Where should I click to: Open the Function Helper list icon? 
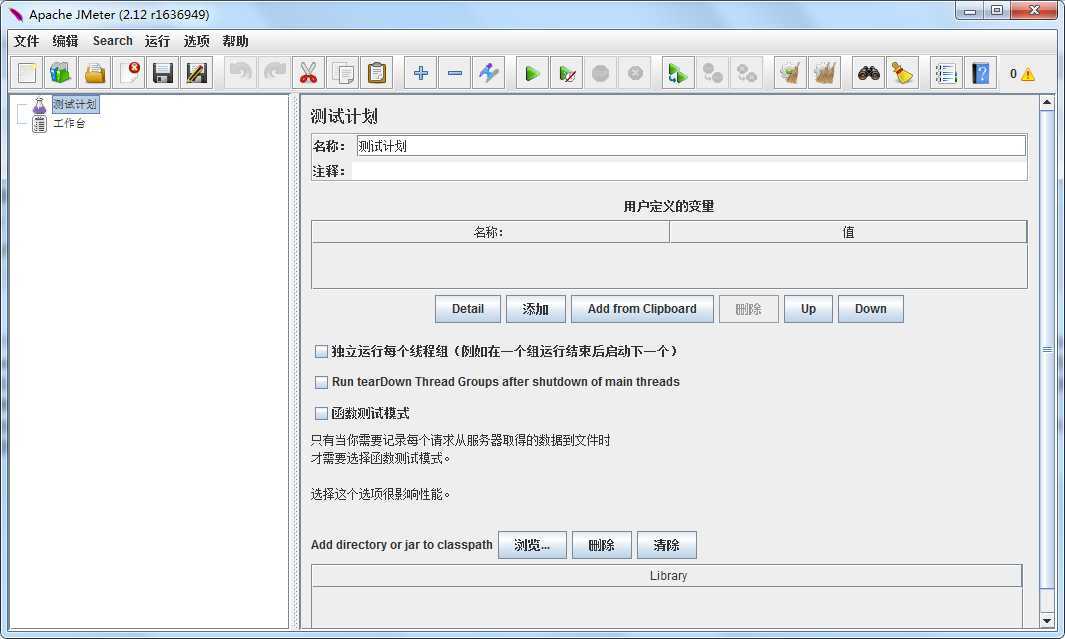[x=946, y=73]
